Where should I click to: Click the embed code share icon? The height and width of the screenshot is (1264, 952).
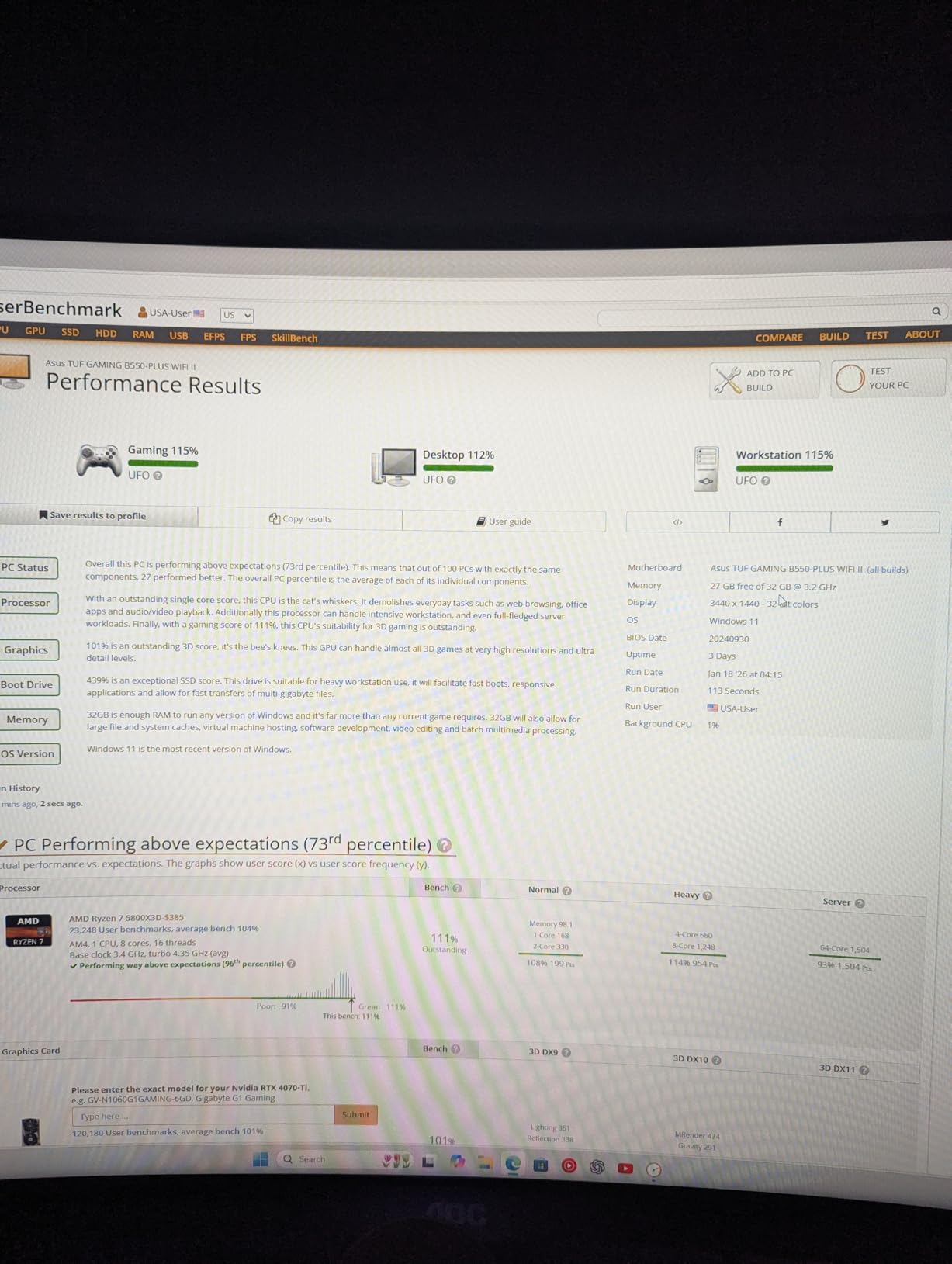[677, 522]
